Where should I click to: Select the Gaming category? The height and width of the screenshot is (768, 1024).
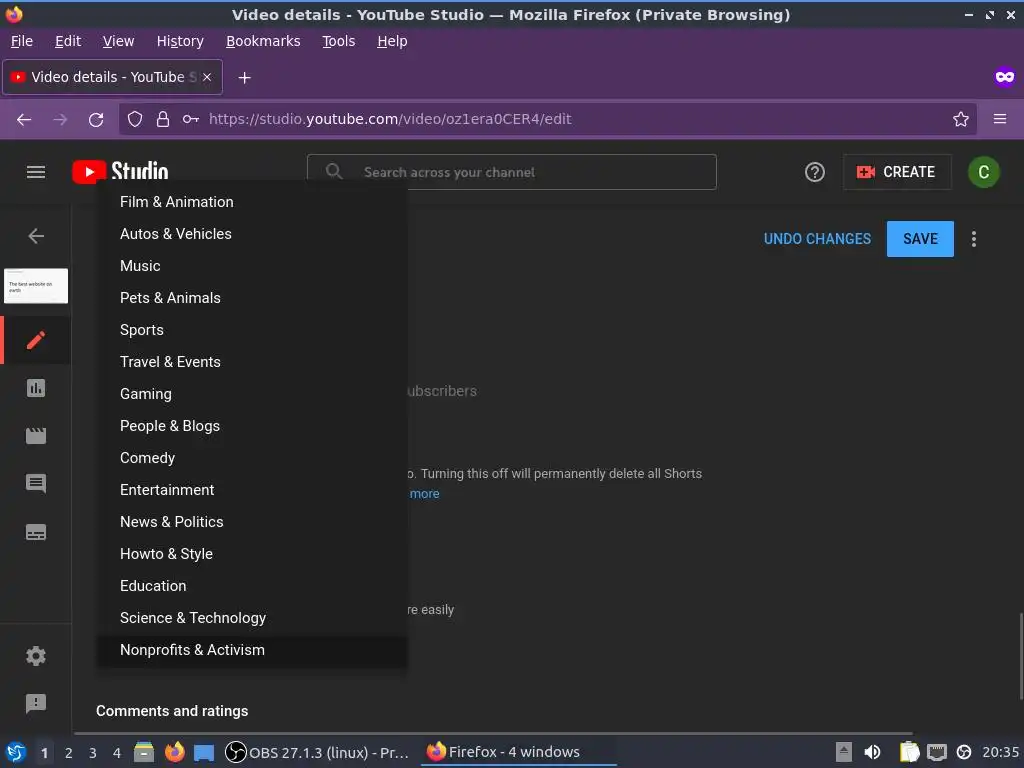tap(252, 394)
